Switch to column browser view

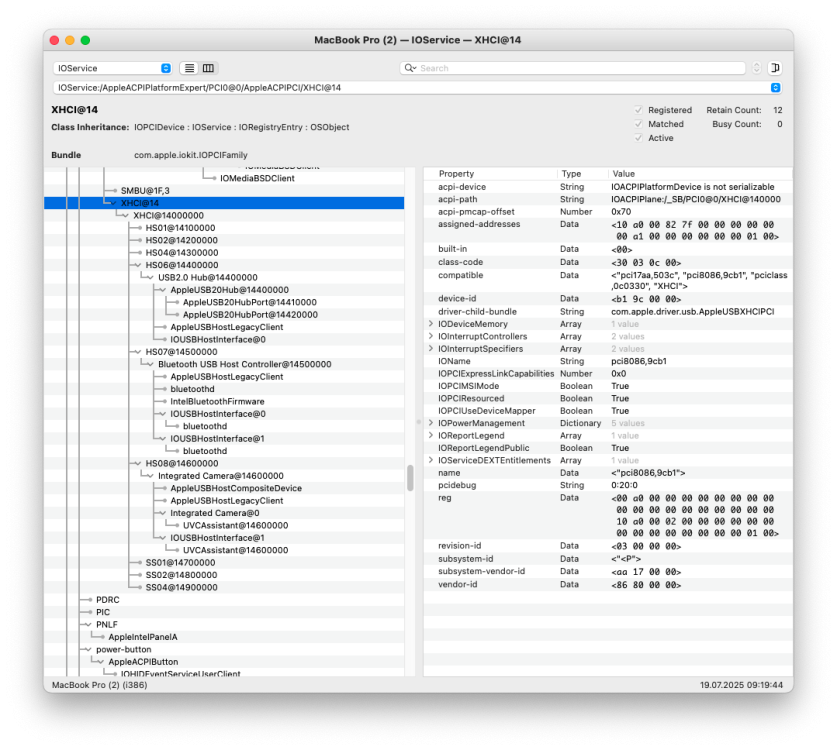pos(209,68)
